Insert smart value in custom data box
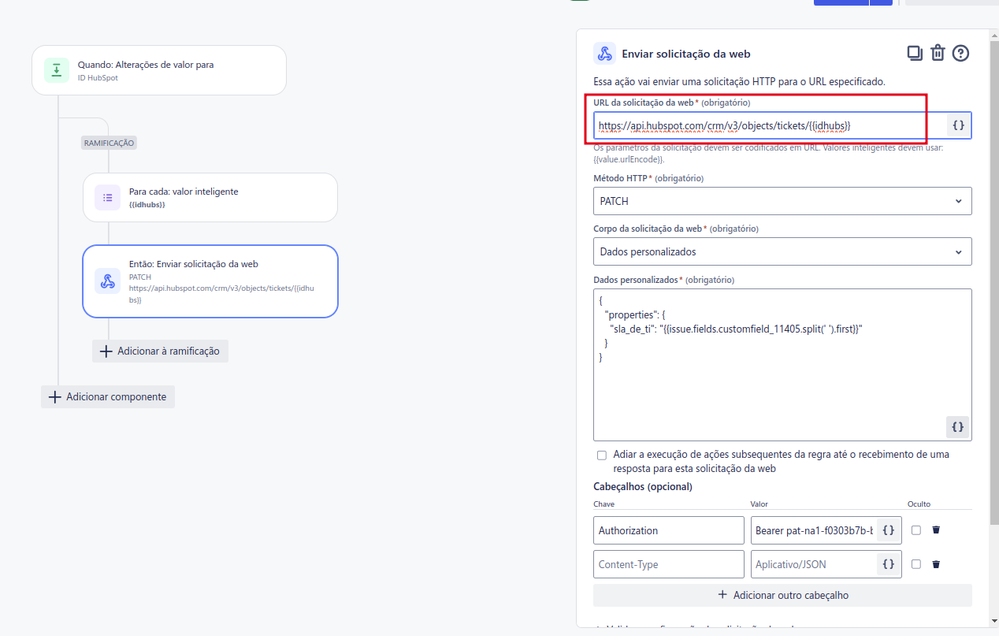Screen dimensions: 999x636 [x=958, y=427]
